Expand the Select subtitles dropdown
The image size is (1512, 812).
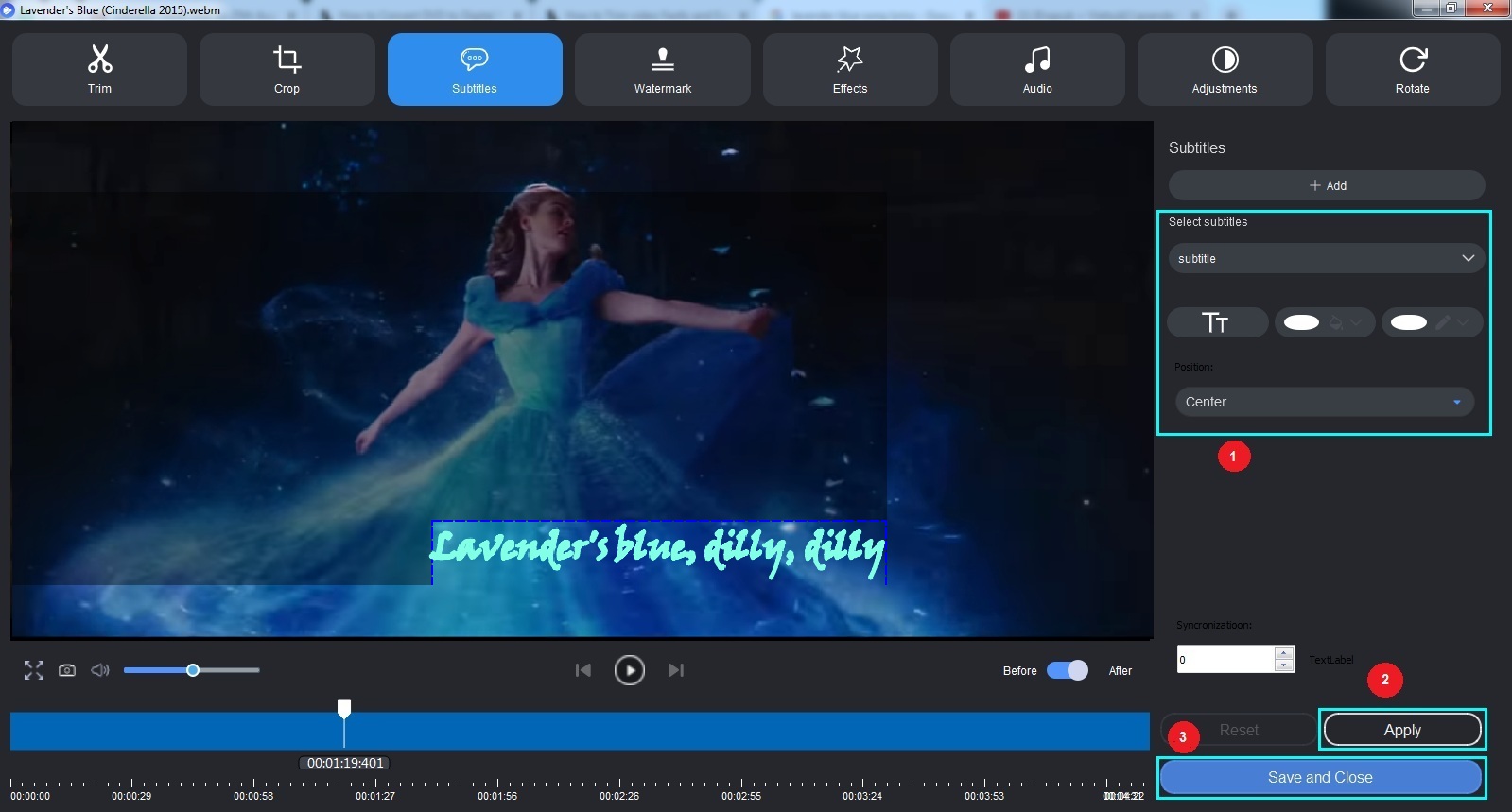1327,258
